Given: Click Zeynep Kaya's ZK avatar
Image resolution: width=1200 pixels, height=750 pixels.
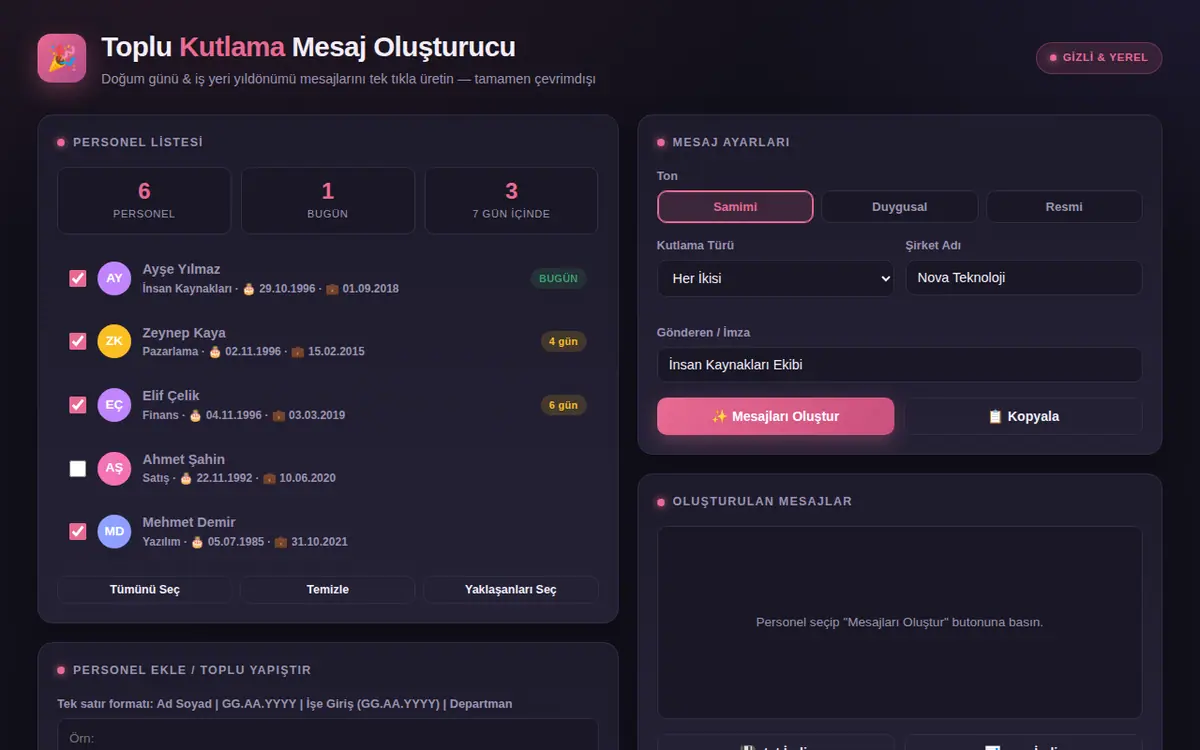Looking at the screenshot, I should [114, 341].
